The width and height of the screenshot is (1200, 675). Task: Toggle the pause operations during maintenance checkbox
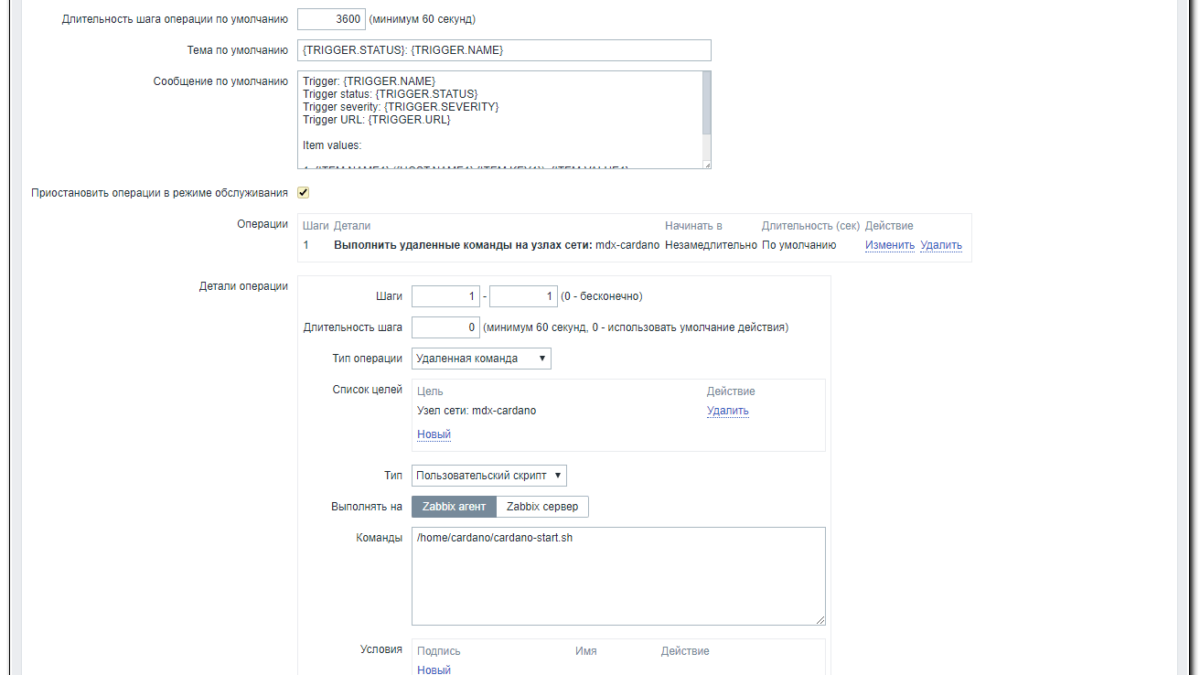pyautogui.click(x=303, y=192)
